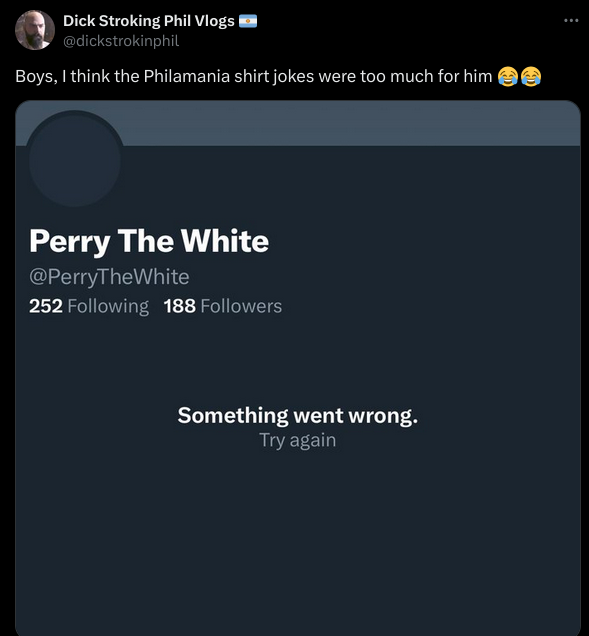Open the three-dot more options menu
589x636 pixels.
[571, 20]
